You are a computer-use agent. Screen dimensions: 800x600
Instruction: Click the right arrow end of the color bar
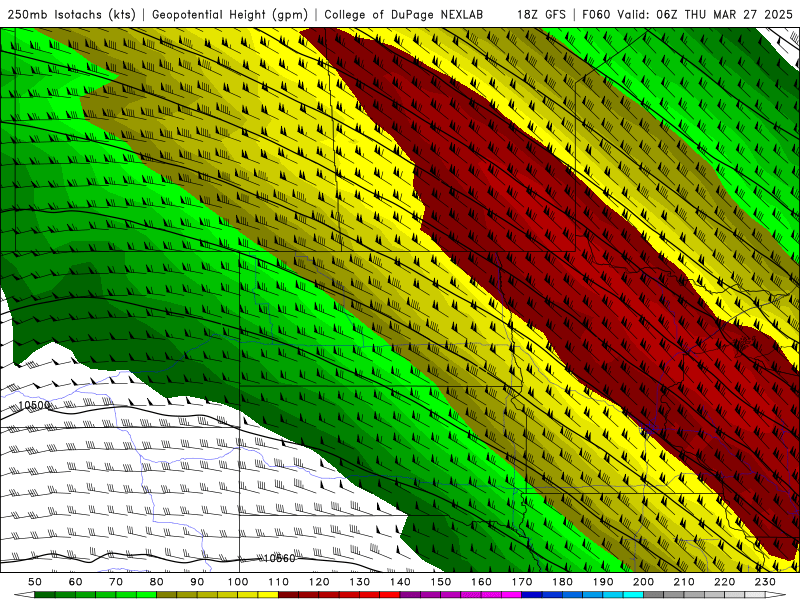tap(776, 595)
